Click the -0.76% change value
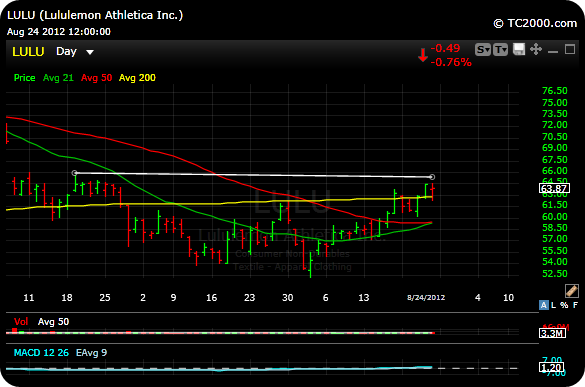 tap(451, 62)
